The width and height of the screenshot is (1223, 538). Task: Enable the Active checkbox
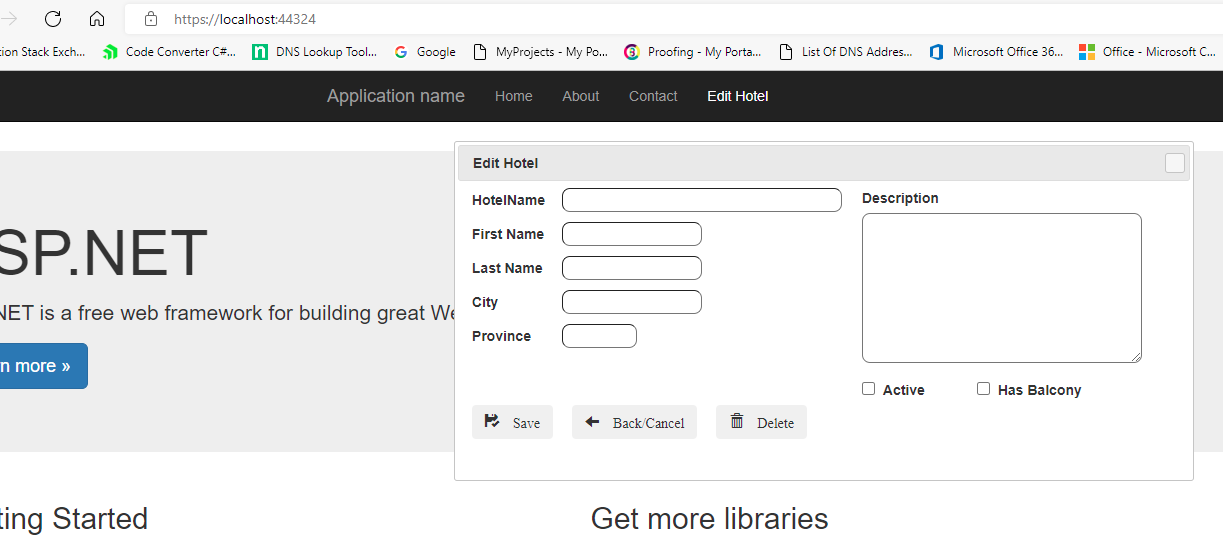869,389
